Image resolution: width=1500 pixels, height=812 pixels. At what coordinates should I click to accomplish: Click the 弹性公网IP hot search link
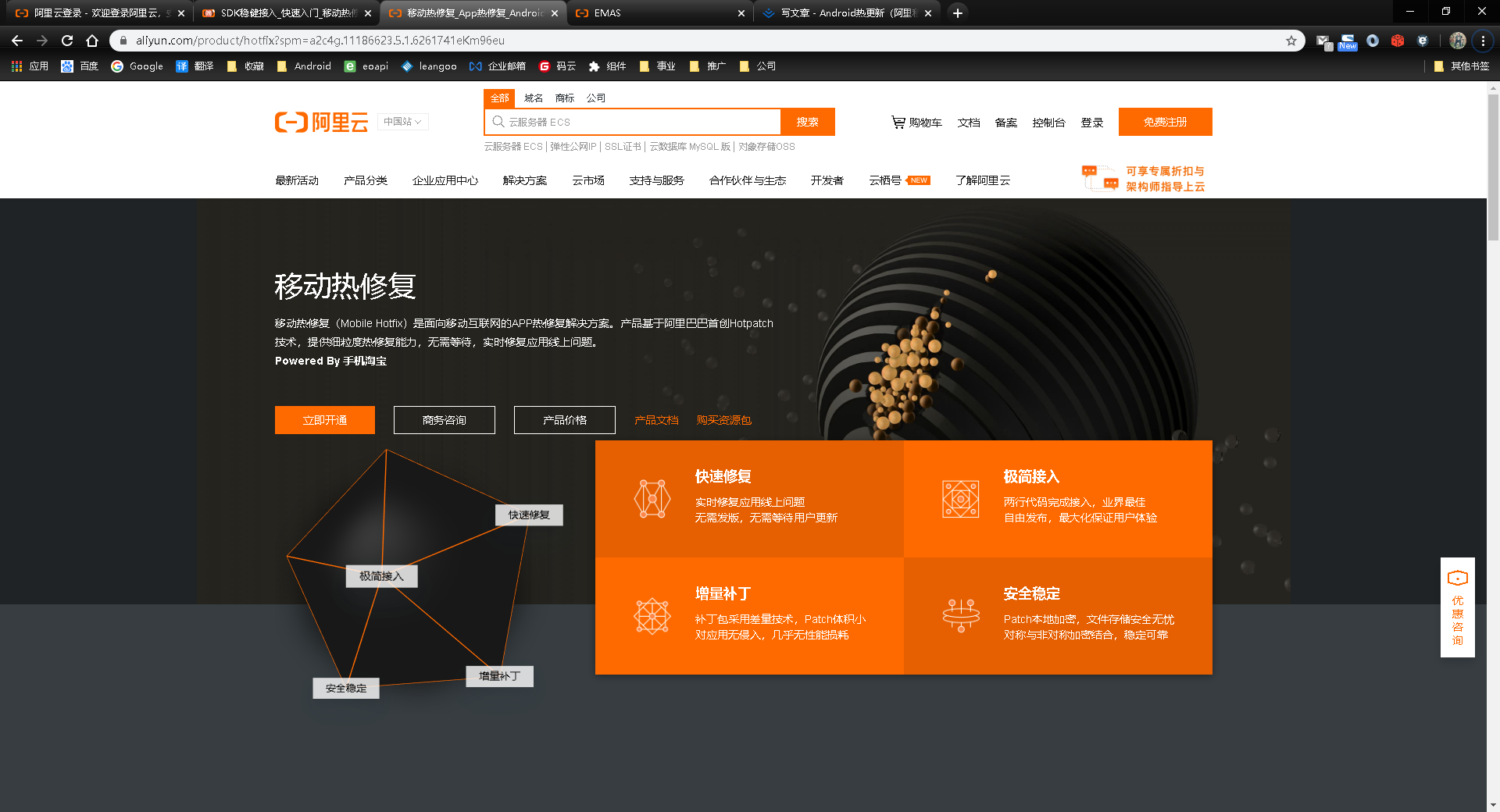573,147
